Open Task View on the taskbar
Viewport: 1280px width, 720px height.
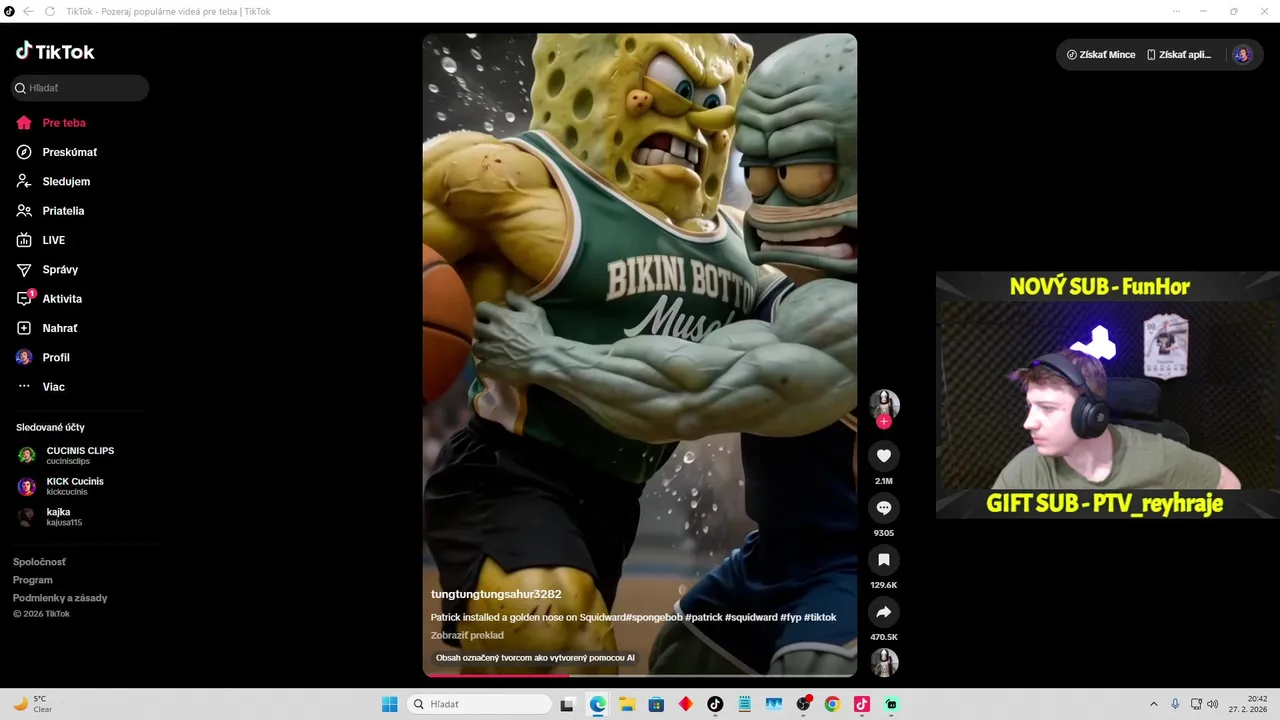[567, 704]
